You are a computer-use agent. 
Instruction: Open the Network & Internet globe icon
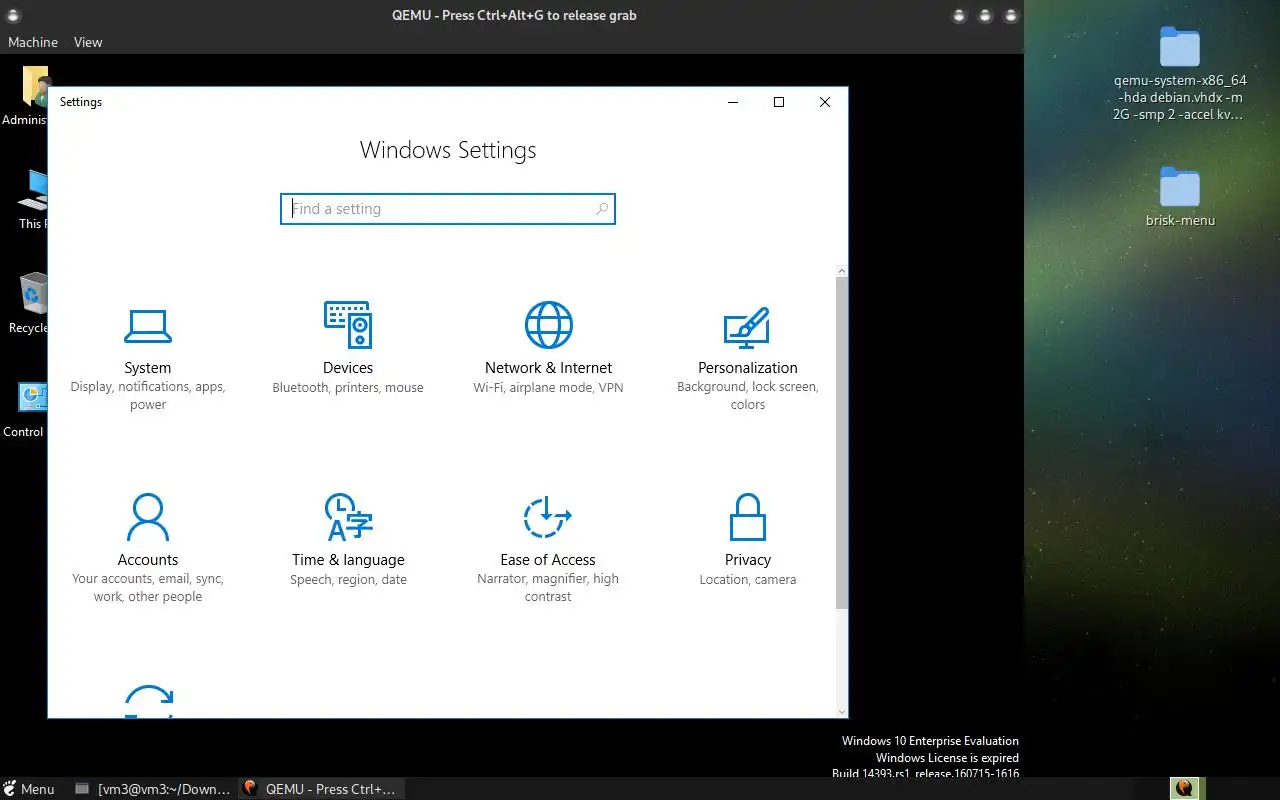548,325
